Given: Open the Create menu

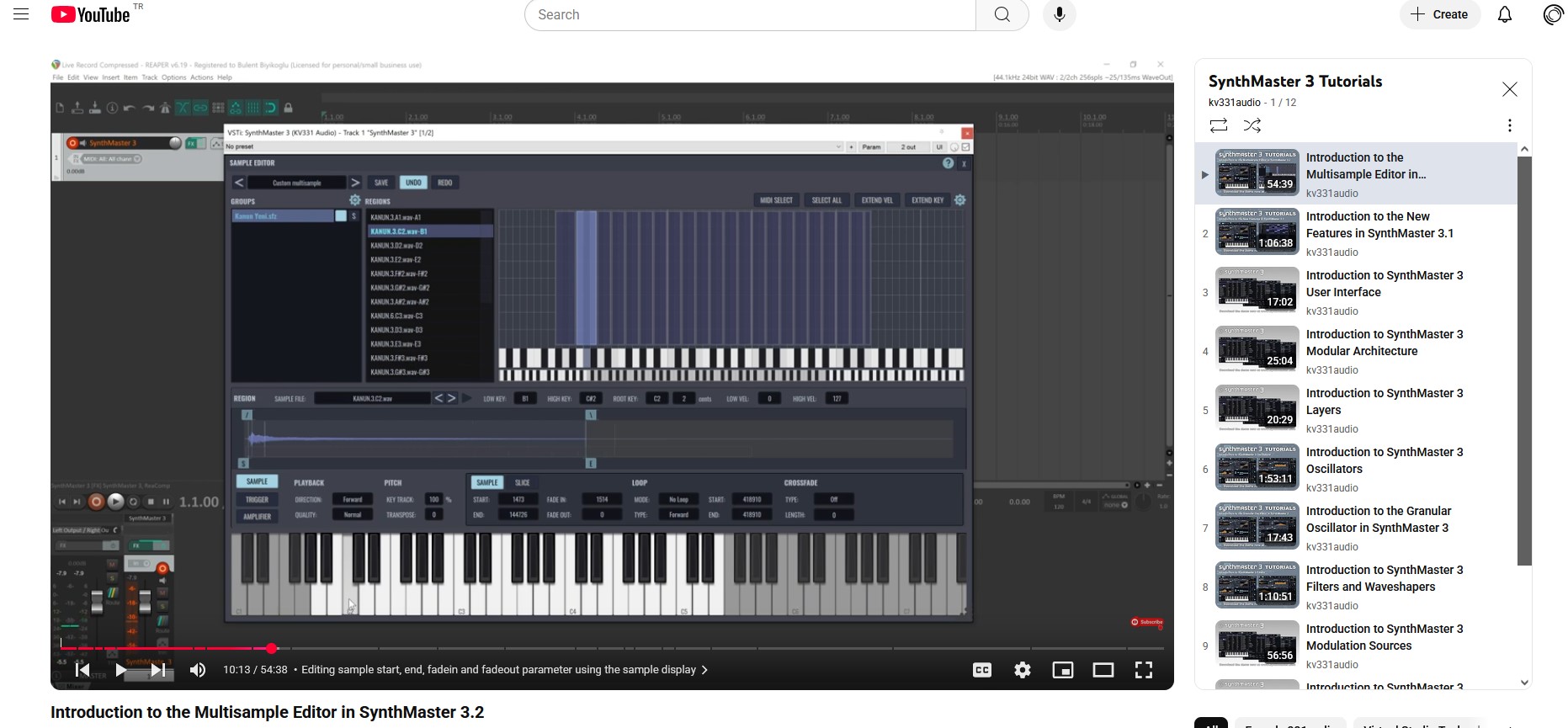Looking at the screenshot, I should (1439, 14).
